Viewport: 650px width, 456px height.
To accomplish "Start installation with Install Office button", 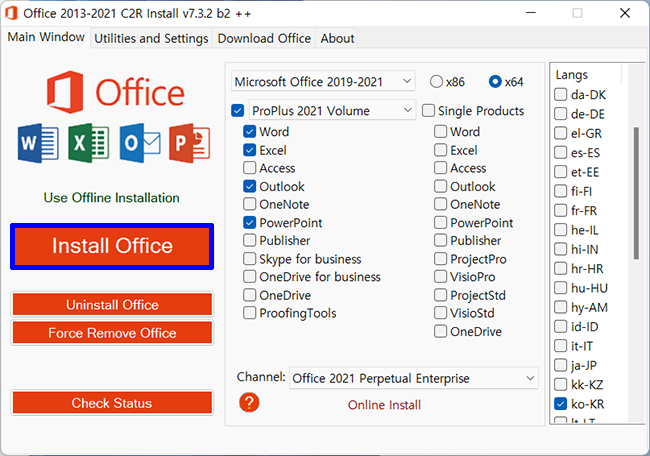I will (112, 246).
